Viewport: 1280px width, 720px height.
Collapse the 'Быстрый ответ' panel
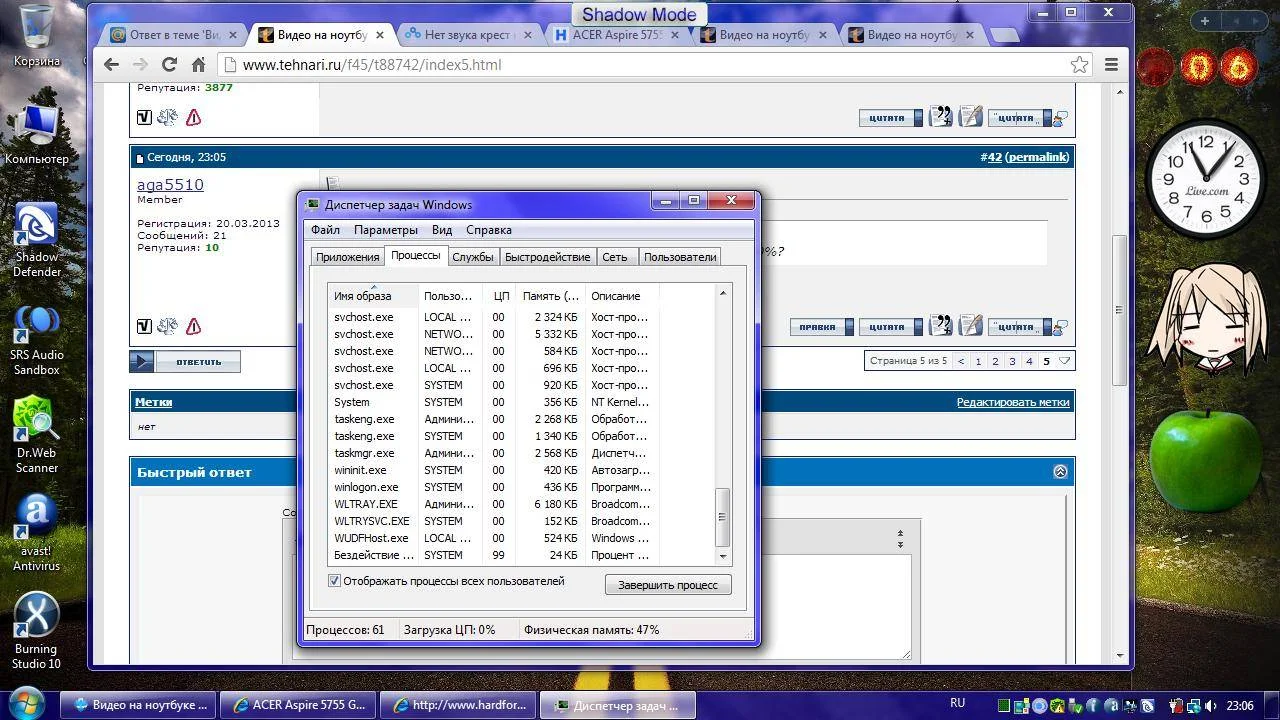click(1060, 472)
